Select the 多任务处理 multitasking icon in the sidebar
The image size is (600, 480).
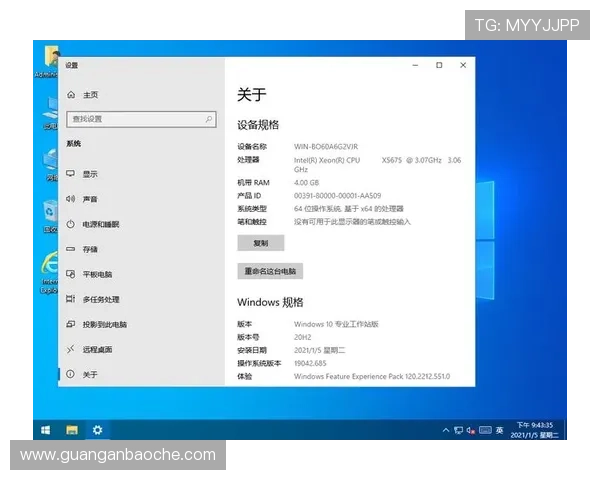coord(70,299)
